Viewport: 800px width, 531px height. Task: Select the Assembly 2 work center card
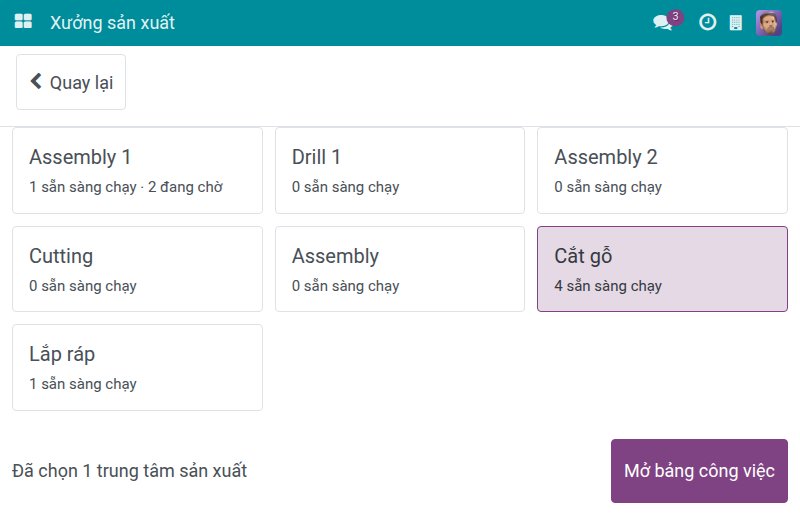[x=662, y=170]
